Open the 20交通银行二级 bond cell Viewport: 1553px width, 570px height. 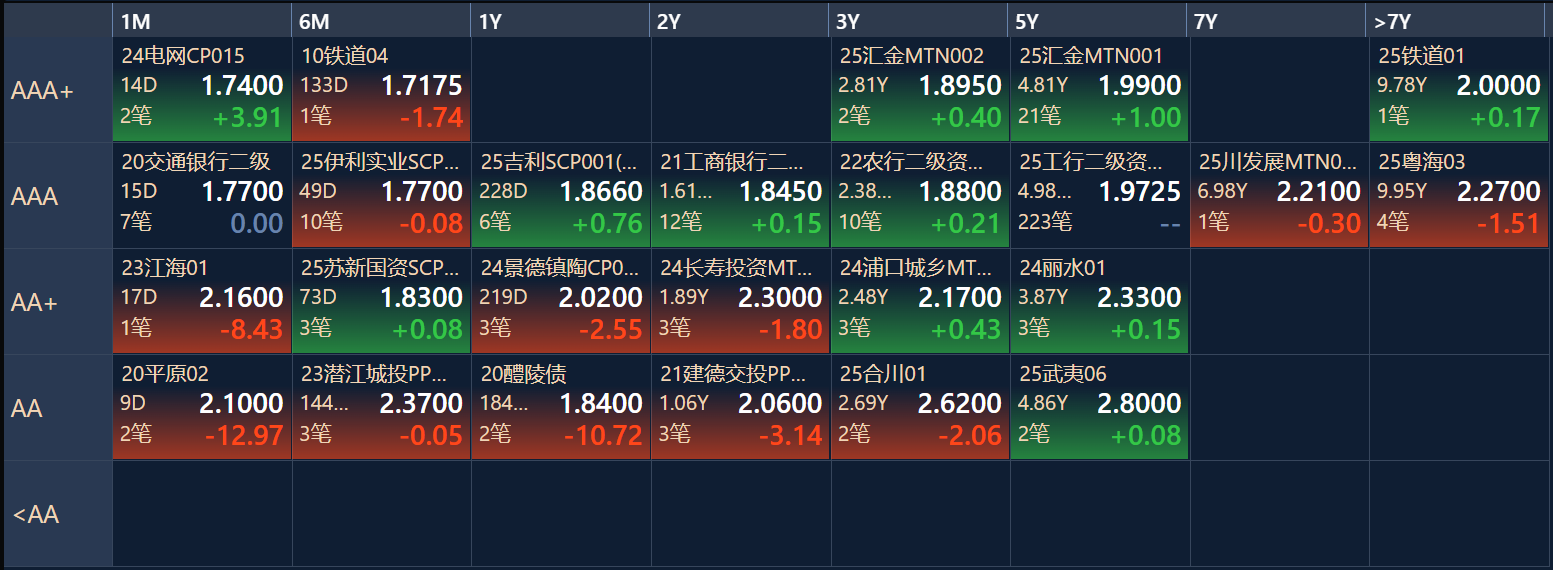tap(202, 196)
